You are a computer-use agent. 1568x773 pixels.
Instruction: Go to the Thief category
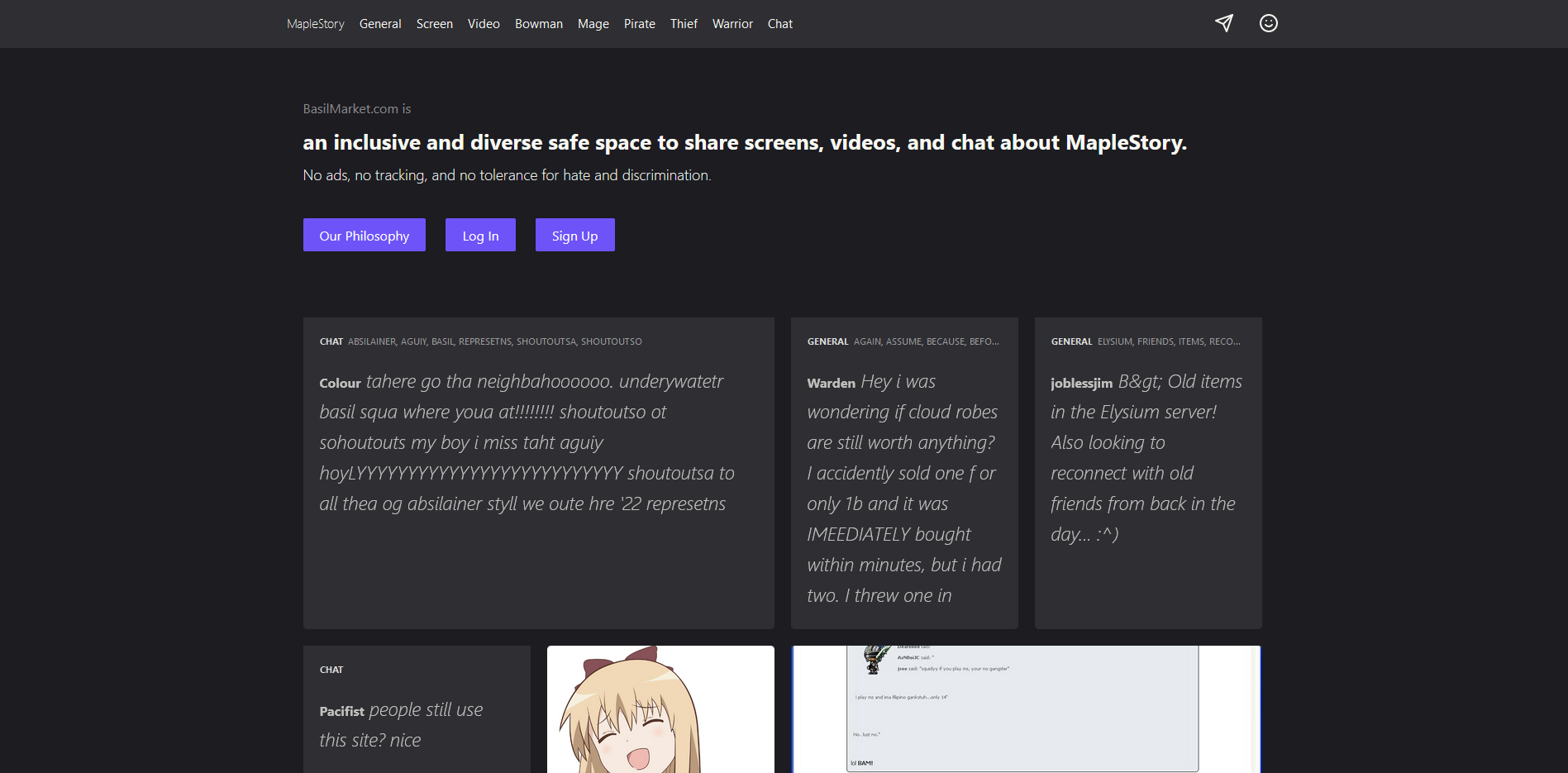coord(684,24)
